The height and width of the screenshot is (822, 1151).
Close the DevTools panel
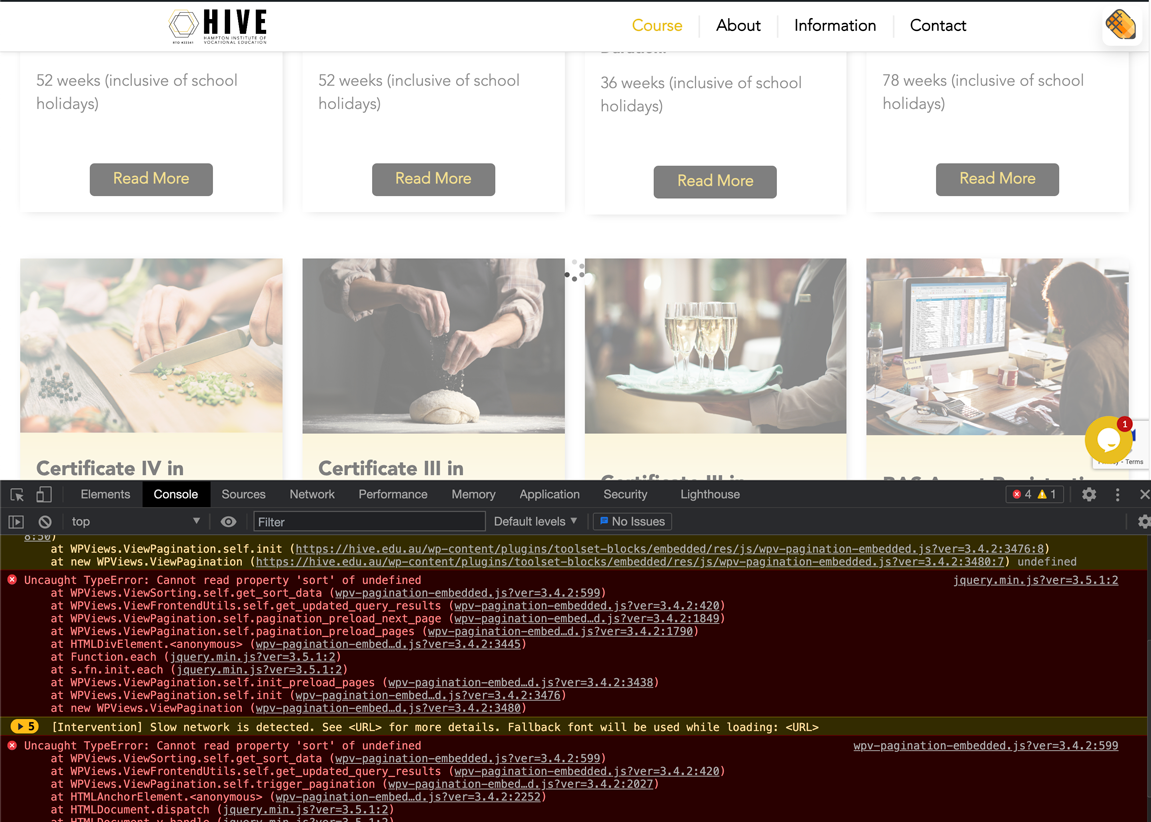coord(1144,495)
